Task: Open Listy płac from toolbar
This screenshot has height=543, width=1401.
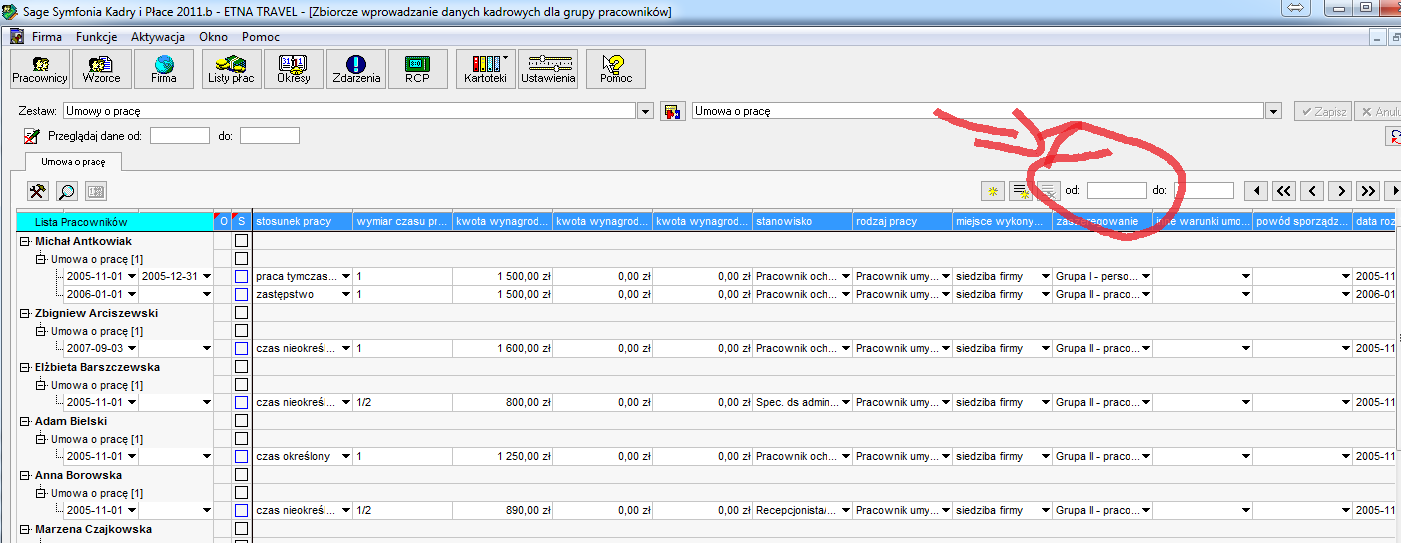Action: 231,68
